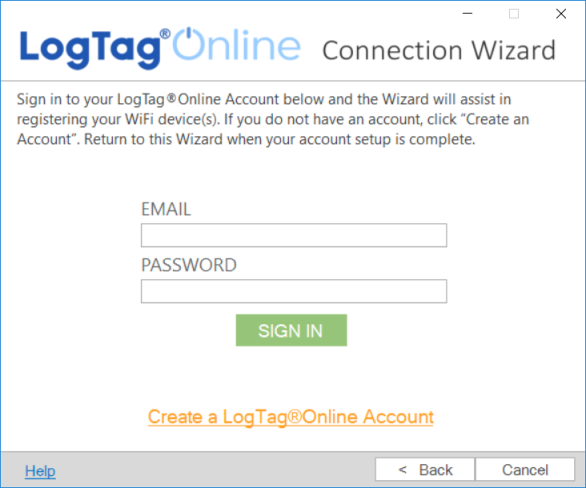586x488 pixels.
Task: Minimize the Connection Wizard window
Action: point(467,14)
